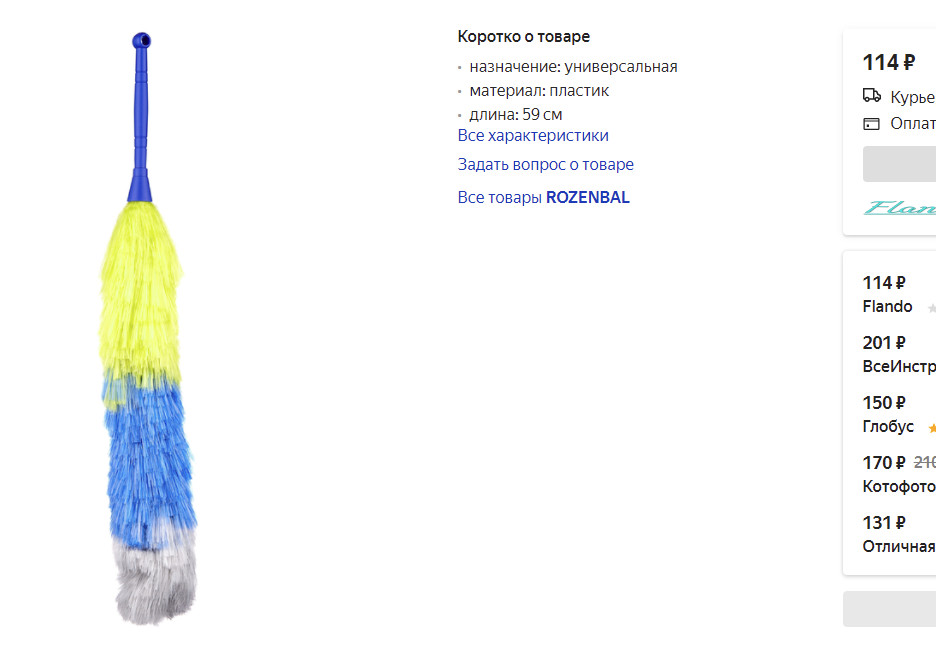
Task: Open Все товары ROZENBAL link
Action: coord(543,198)
